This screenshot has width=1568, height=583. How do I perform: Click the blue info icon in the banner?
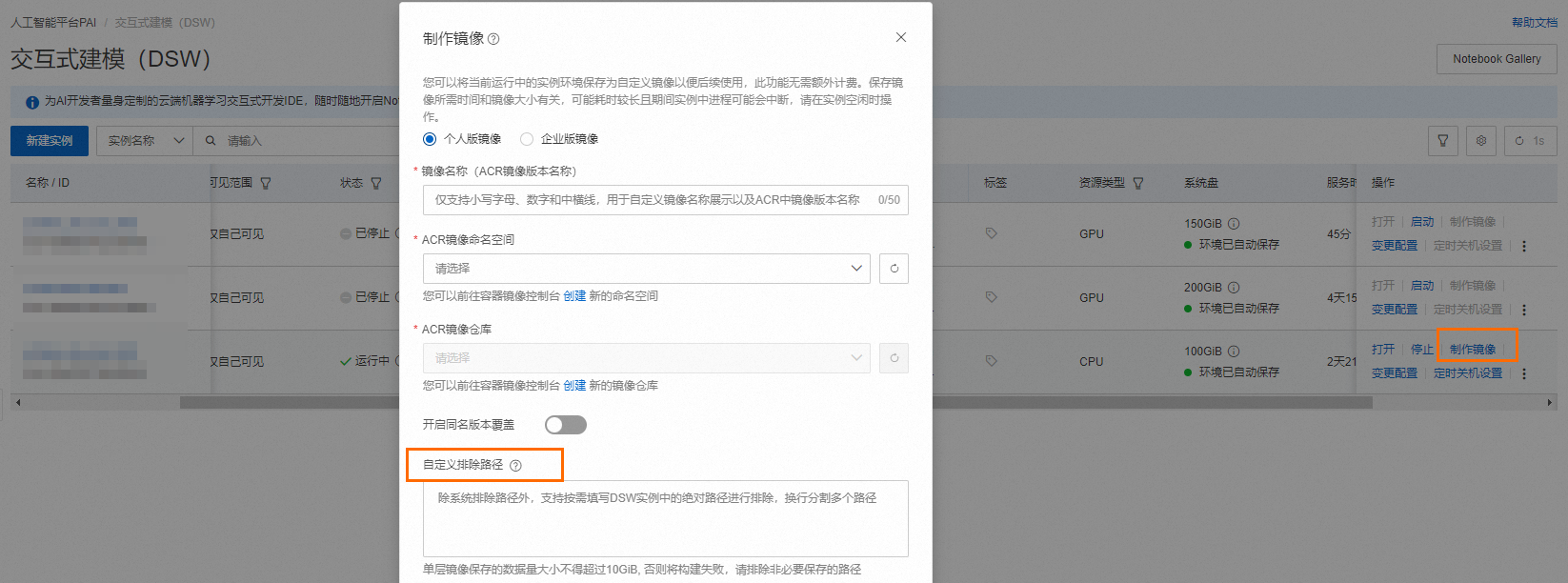[x=32, y=102]
